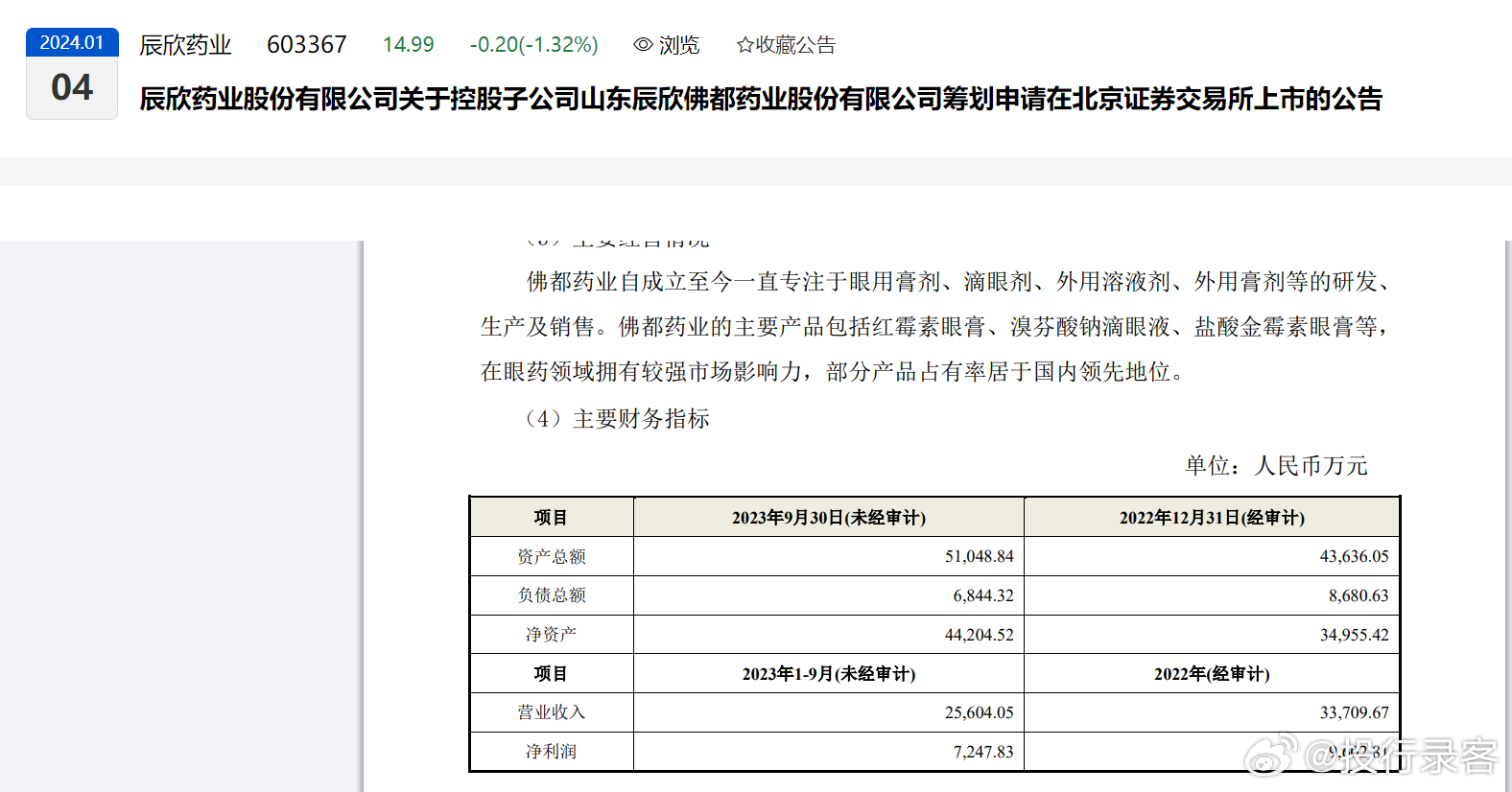
Task: Click stock price 14.99
Action: point(408,45)
